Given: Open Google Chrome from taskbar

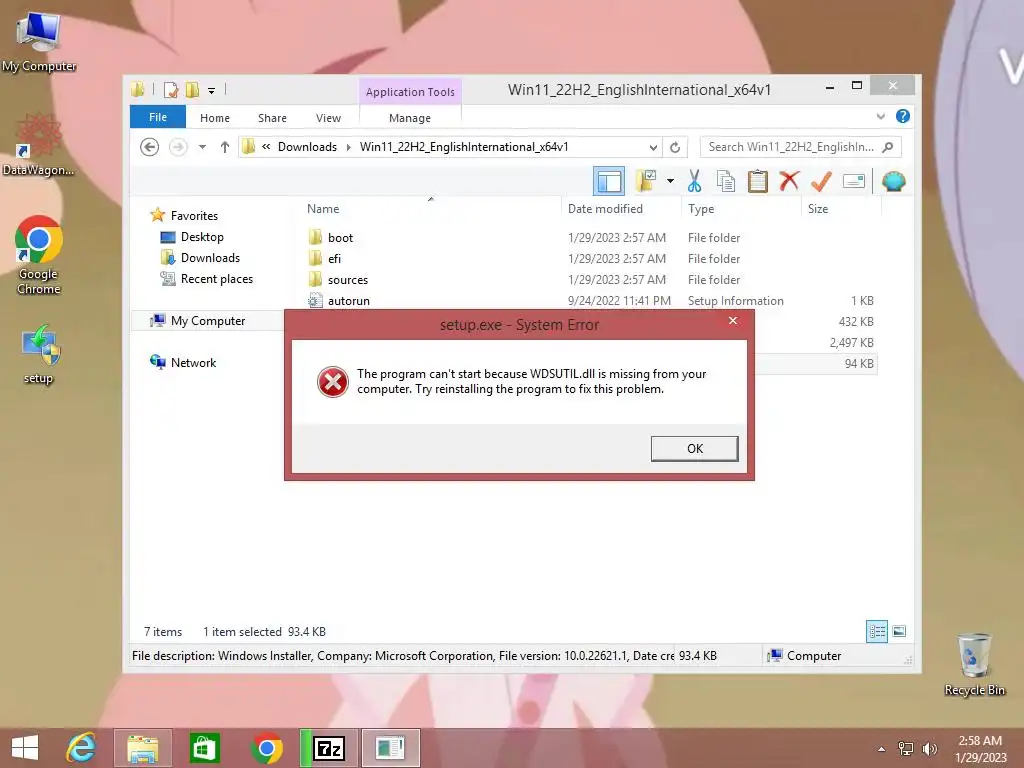Looking at the screenshot, I should [266, 748].
